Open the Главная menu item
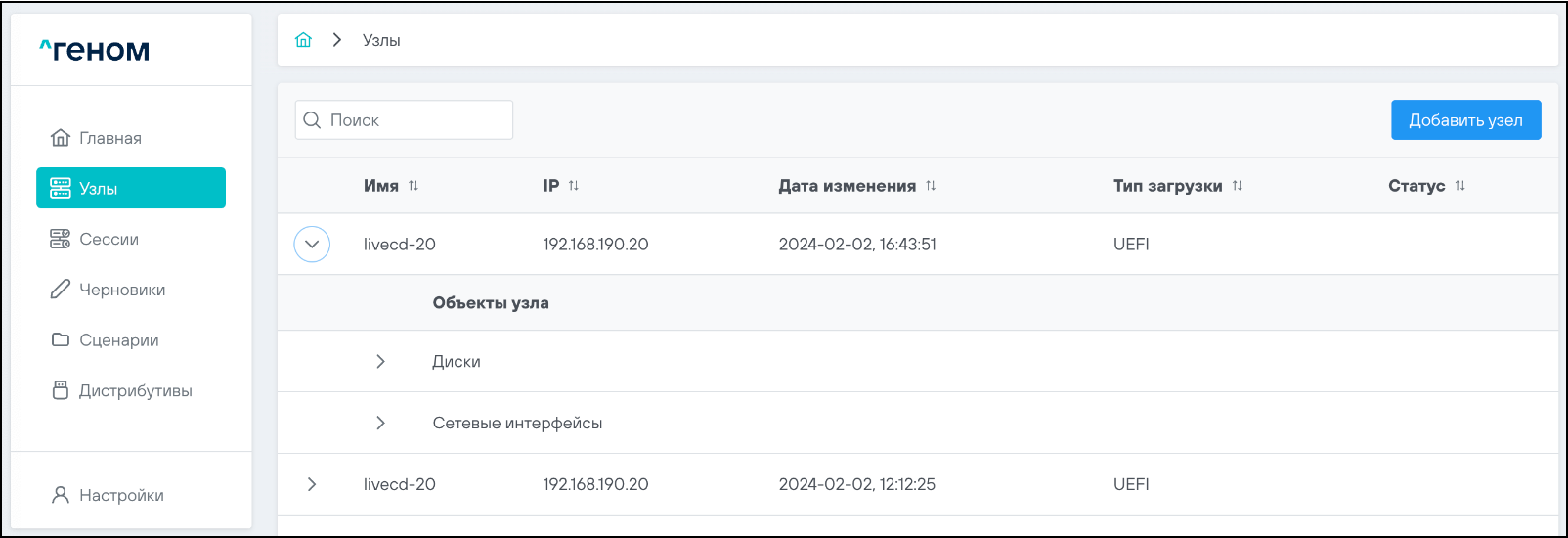Screen dimensions: 1568x538 coord(109,138)
